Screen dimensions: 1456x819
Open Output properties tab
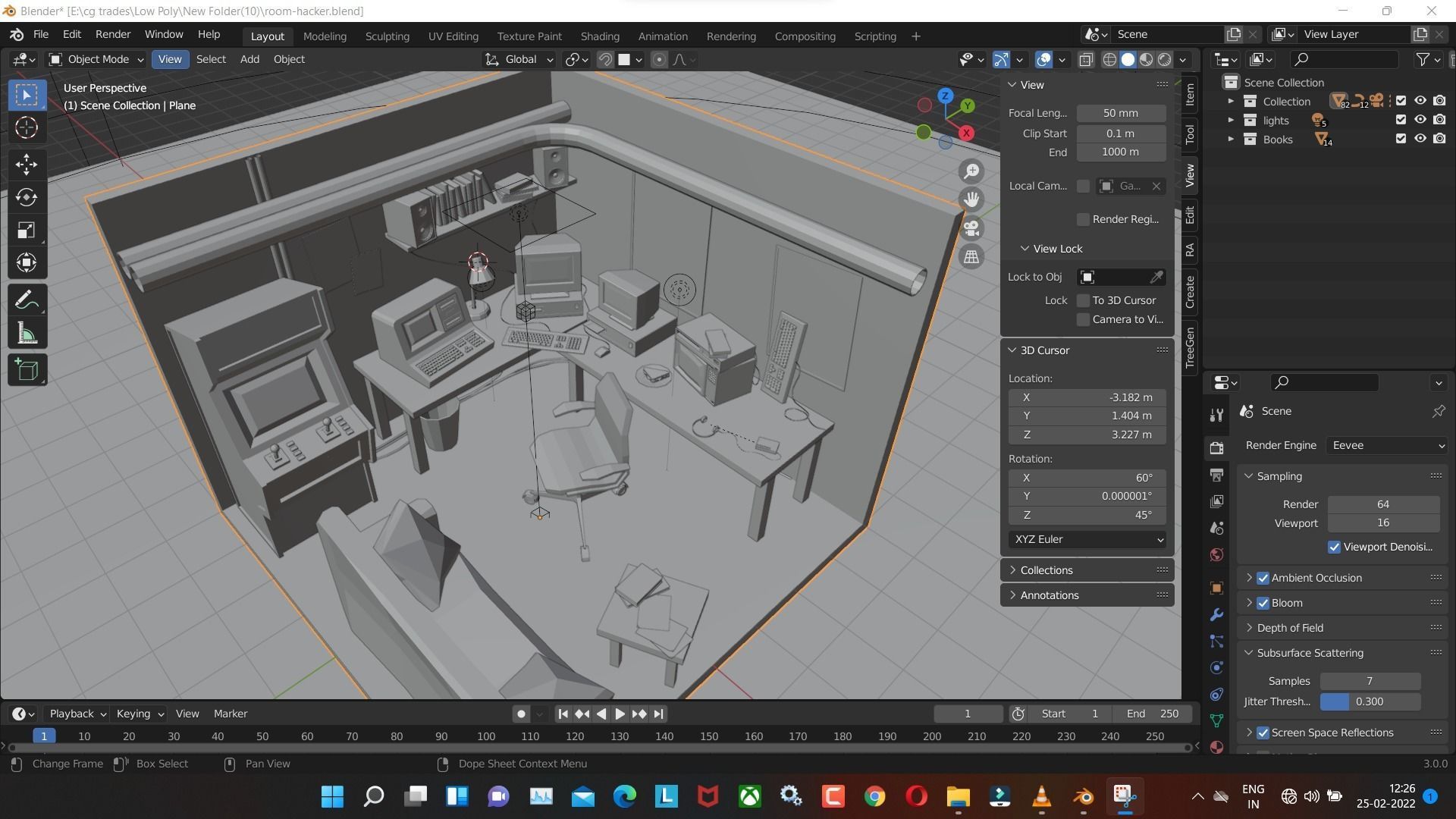(1216, 475)
